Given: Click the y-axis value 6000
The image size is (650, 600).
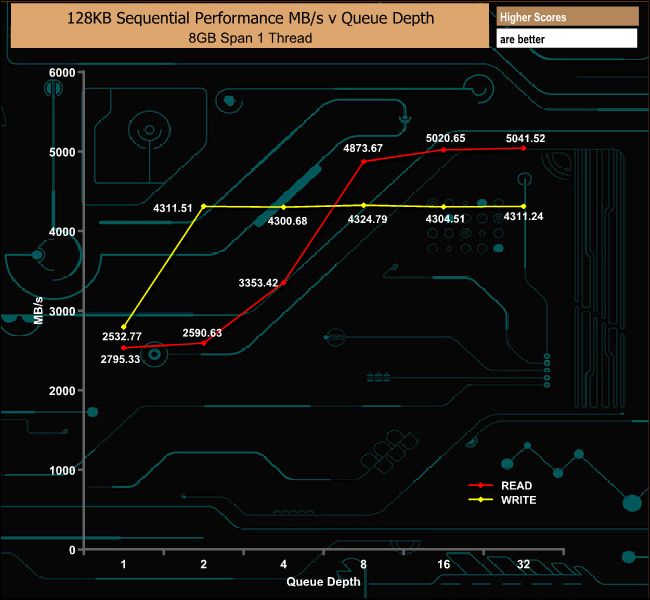Looking at the screenshot, I should tap(62, 73).
